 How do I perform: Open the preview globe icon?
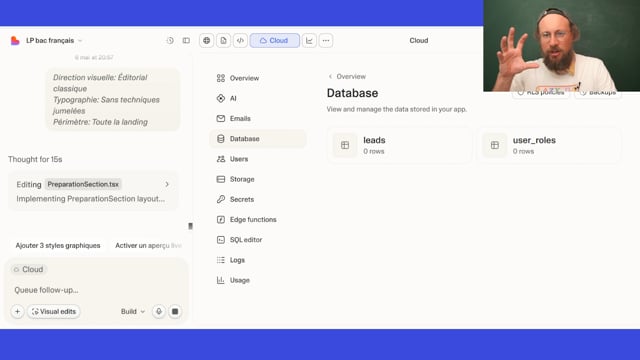(207, 40)
